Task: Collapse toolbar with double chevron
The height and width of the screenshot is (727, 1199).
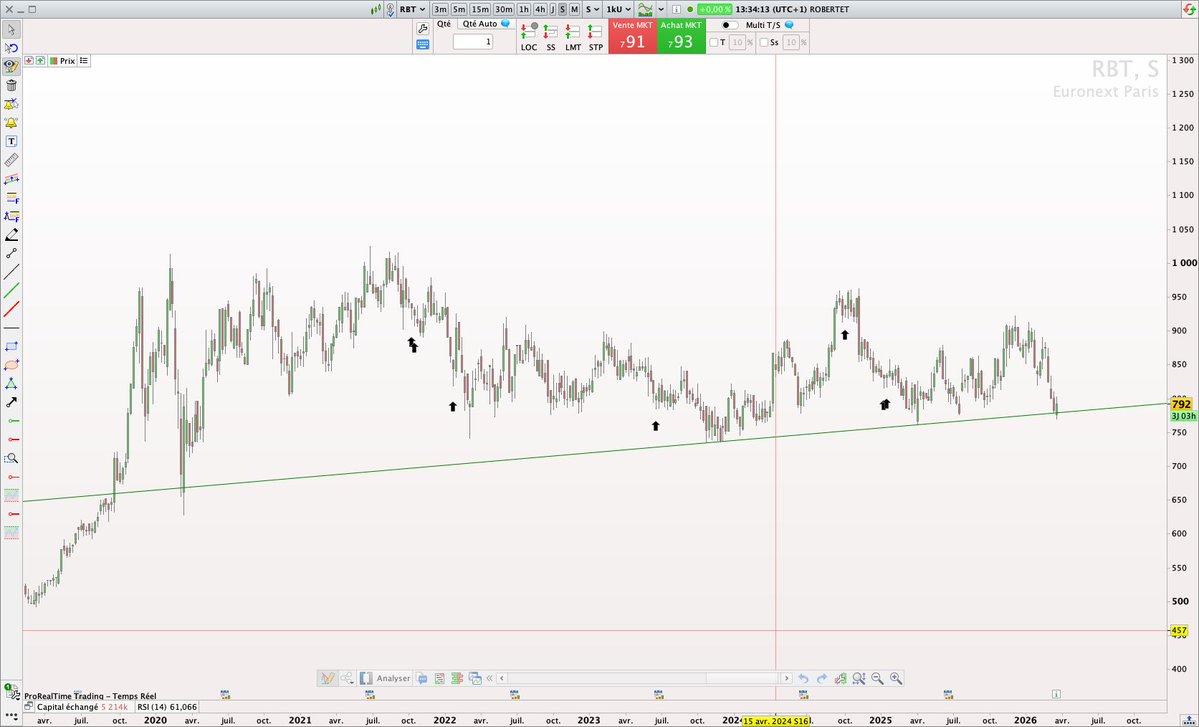Action: 489,678
